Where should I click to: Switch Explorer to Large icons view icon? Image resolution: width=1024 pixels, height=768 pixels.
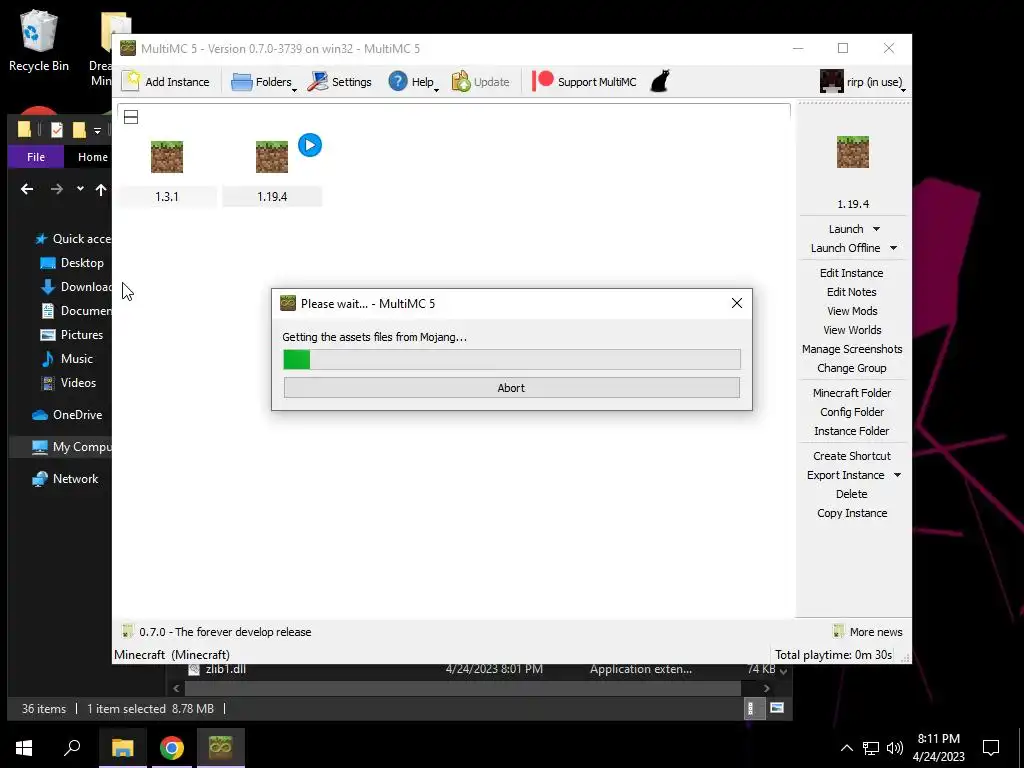coord(777,708)
